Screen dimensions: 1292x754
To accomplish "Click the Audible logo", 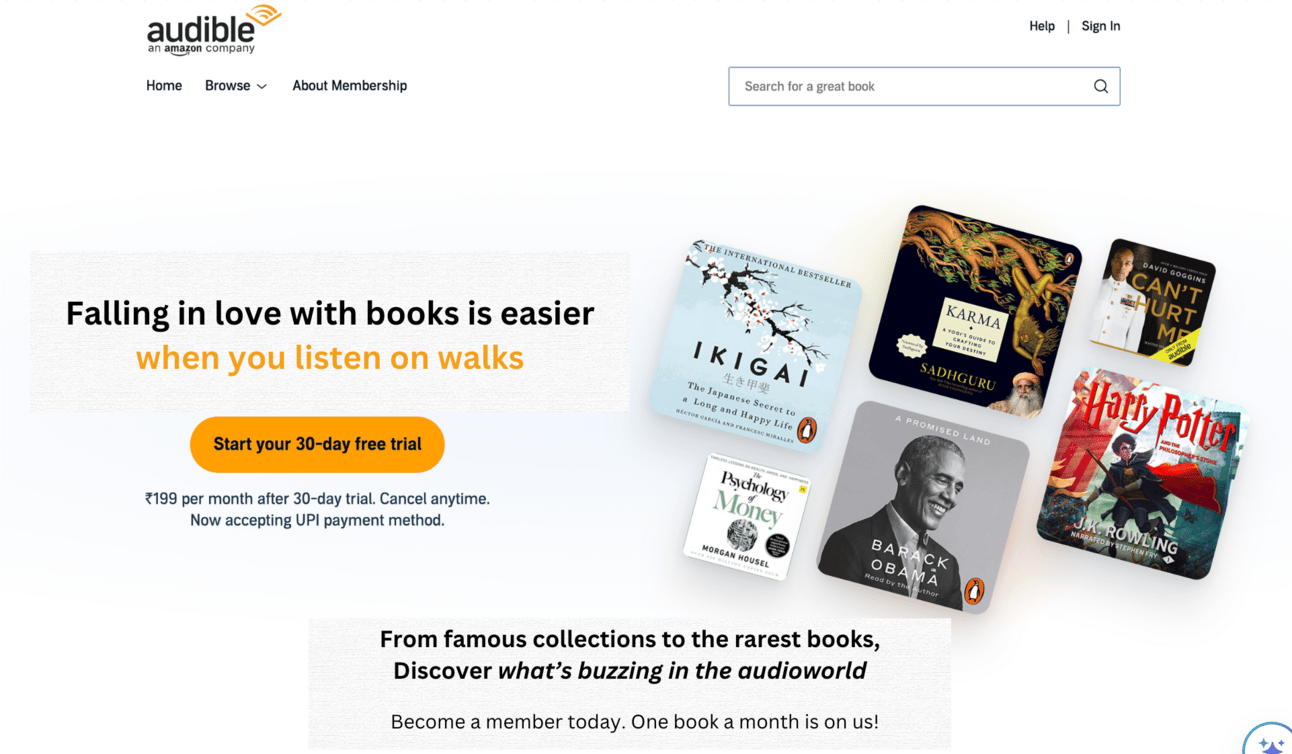I will tap(214, 30).
